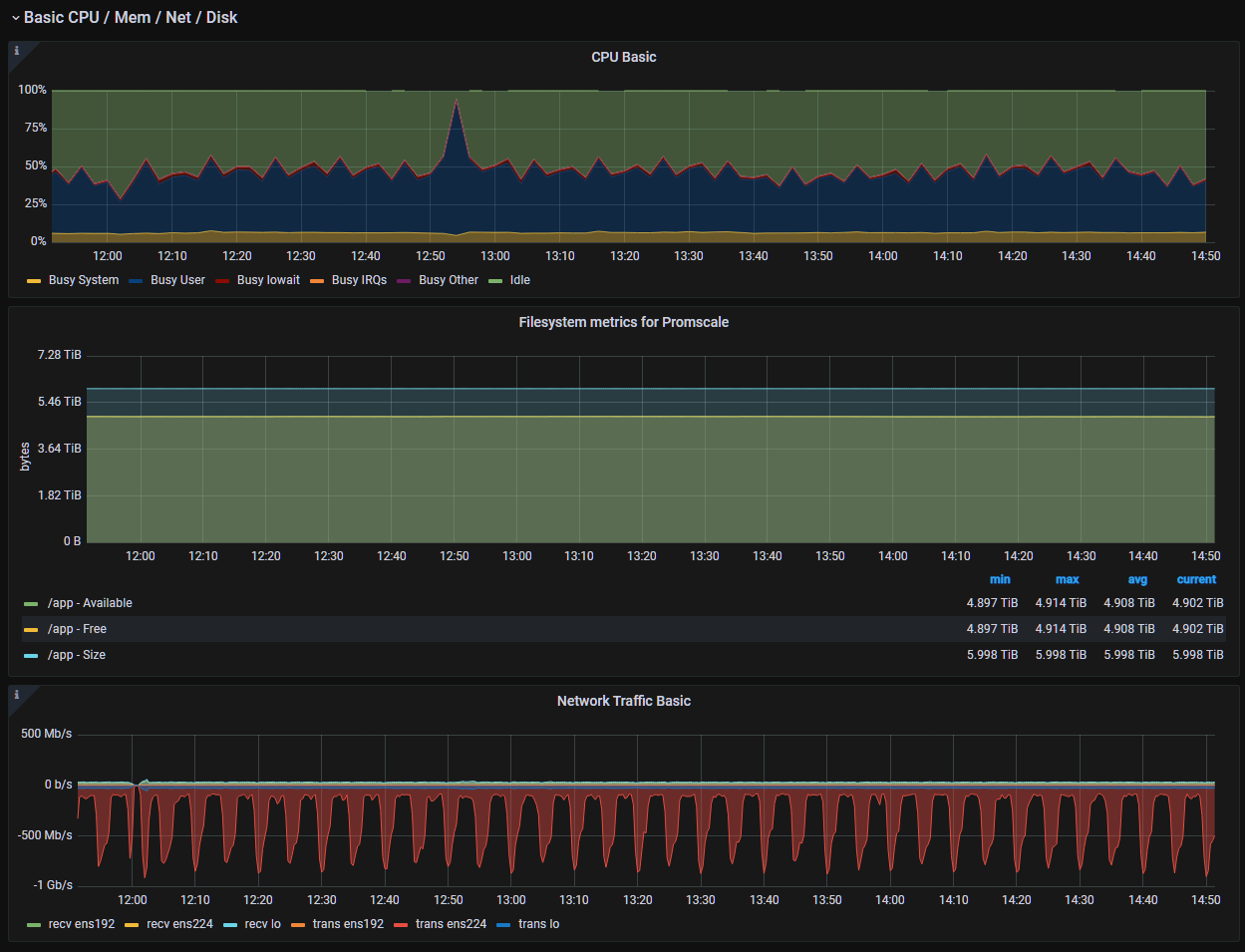The image size is (1245, 952).
Task: Select the /app - Size legend swatch
Action: [x=31, y=655]
